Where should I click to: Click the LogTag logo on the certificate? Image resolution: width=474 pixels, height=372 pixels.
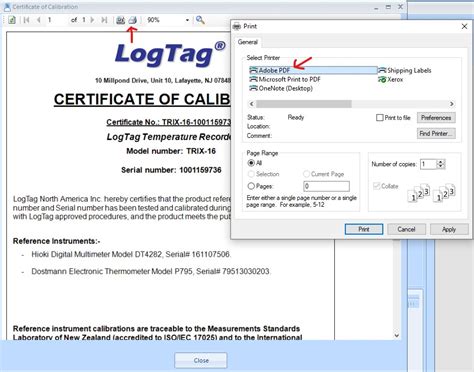(x=170, y=53)
